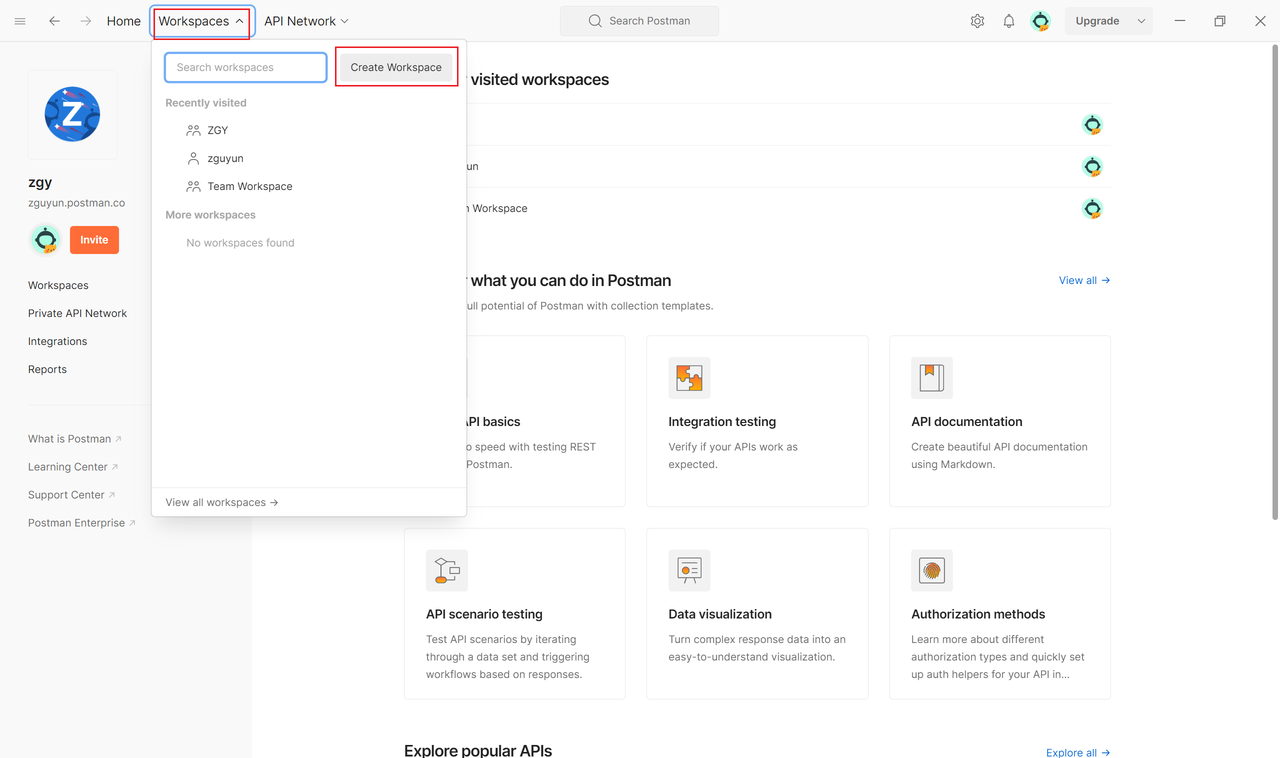Open Private API Network in the sidebar
Screen dimensions: 1280x758
[77, 313]
